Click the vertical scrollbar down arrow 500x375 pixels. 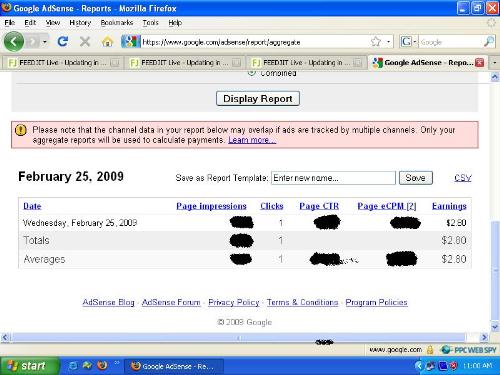click(495, 326)
